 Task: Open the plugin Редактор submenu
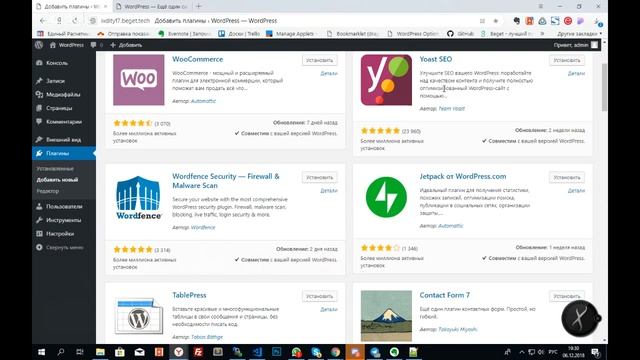click(x=48, y=191)
